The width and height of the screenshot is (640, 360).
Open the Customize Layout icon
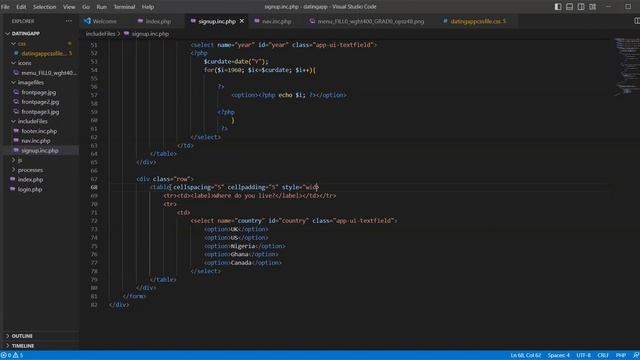[x=592, y=7]
